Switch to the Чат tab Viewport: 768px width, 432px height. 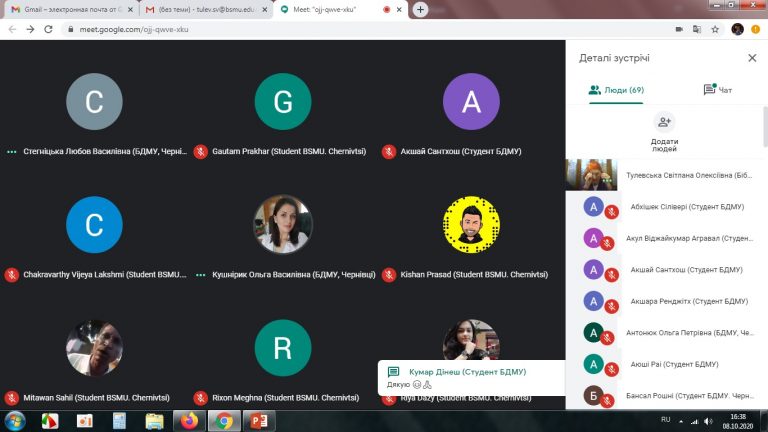(710, 90)
